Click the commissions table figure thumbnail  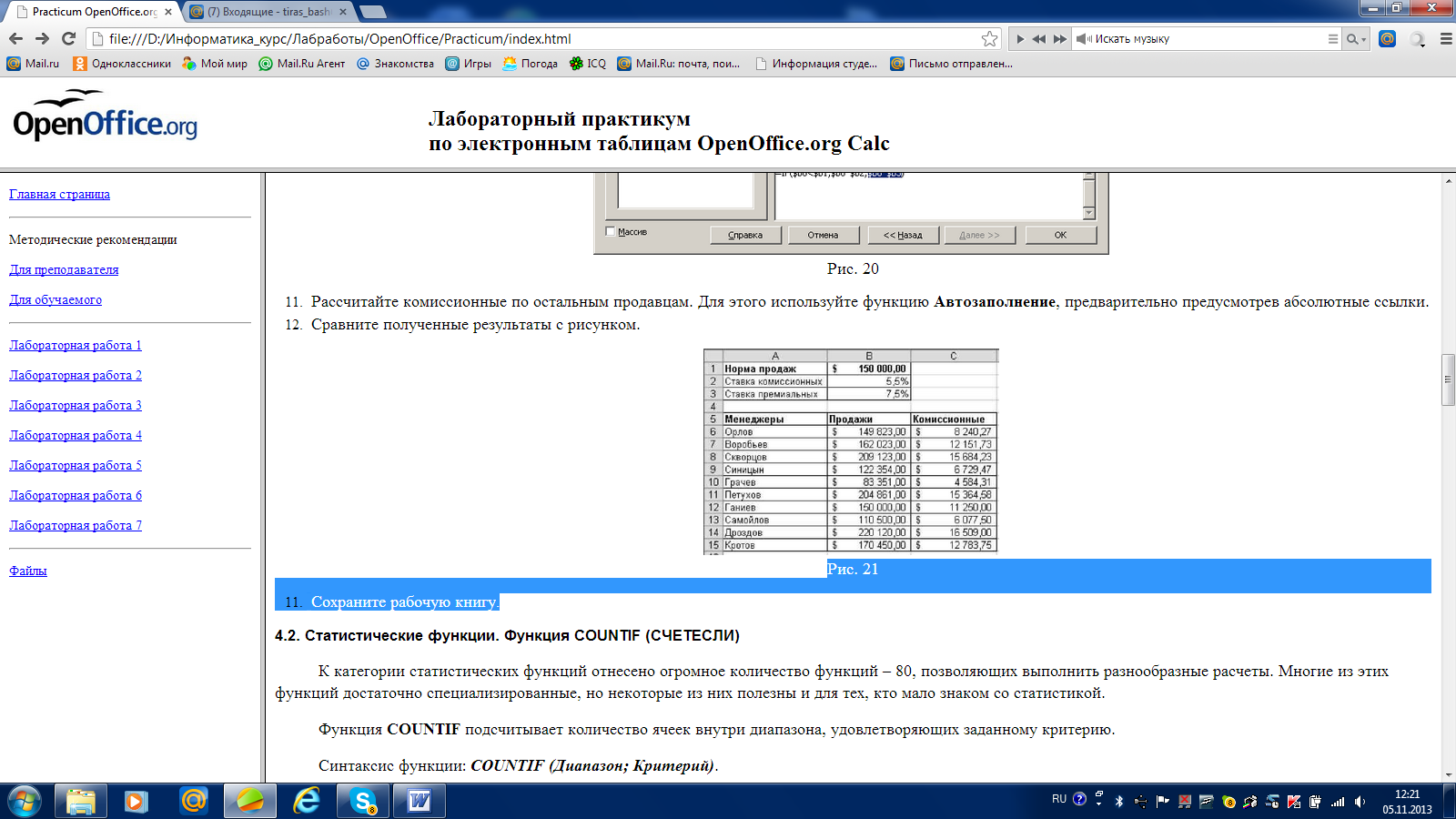[852, 451]
